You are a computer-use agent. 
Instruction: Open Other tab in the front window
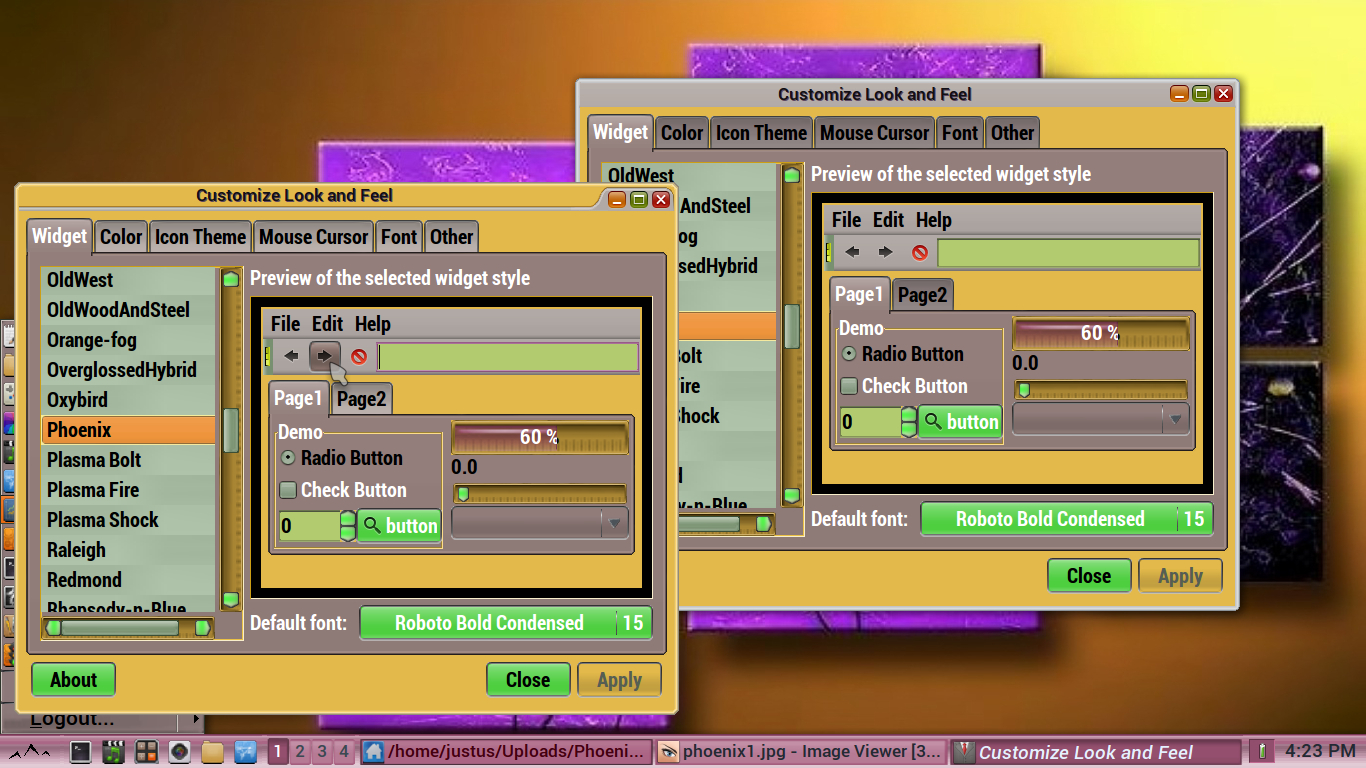coord(451,237)
